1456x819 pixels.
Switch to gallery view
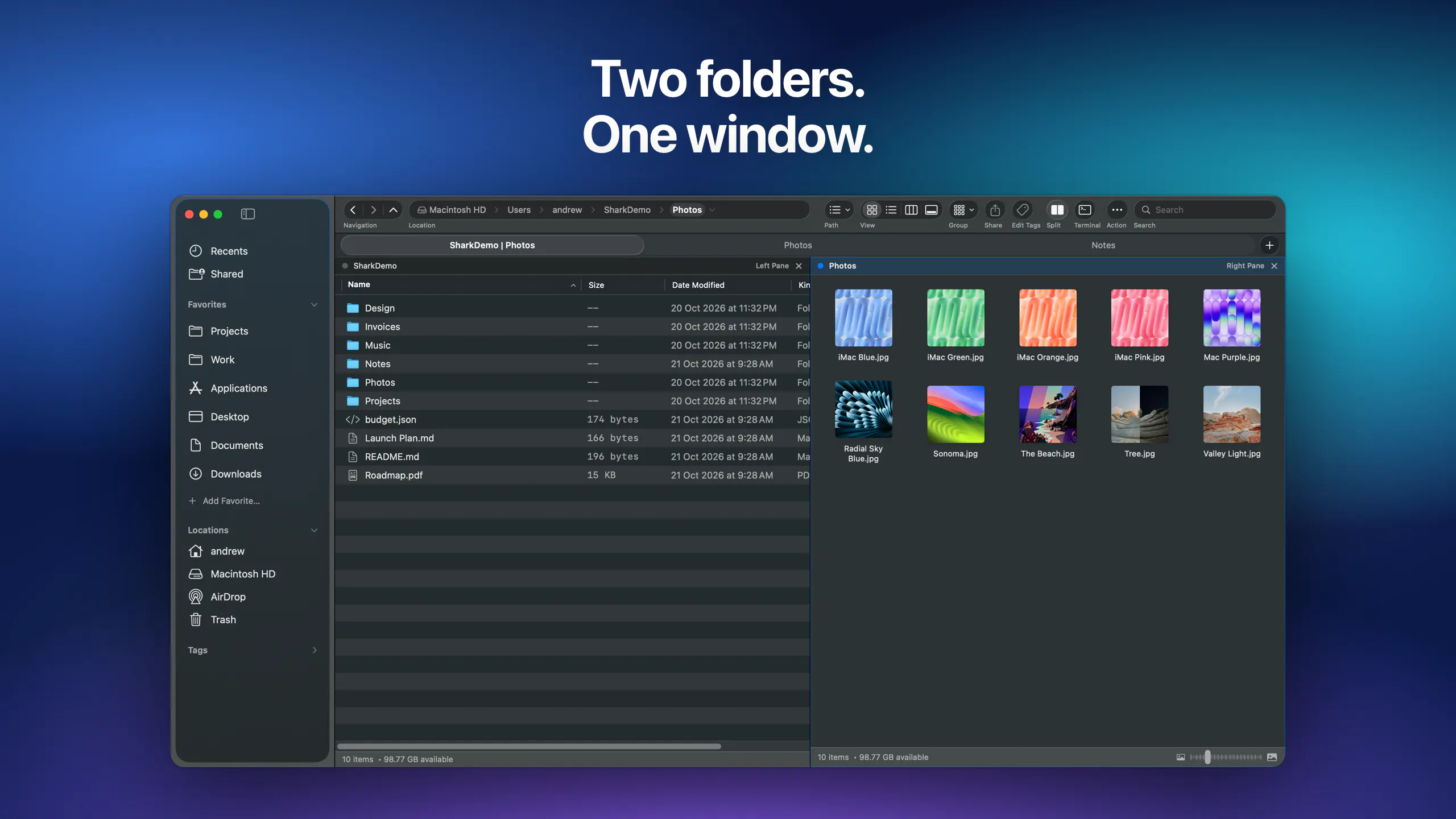(x=931, y=210)
